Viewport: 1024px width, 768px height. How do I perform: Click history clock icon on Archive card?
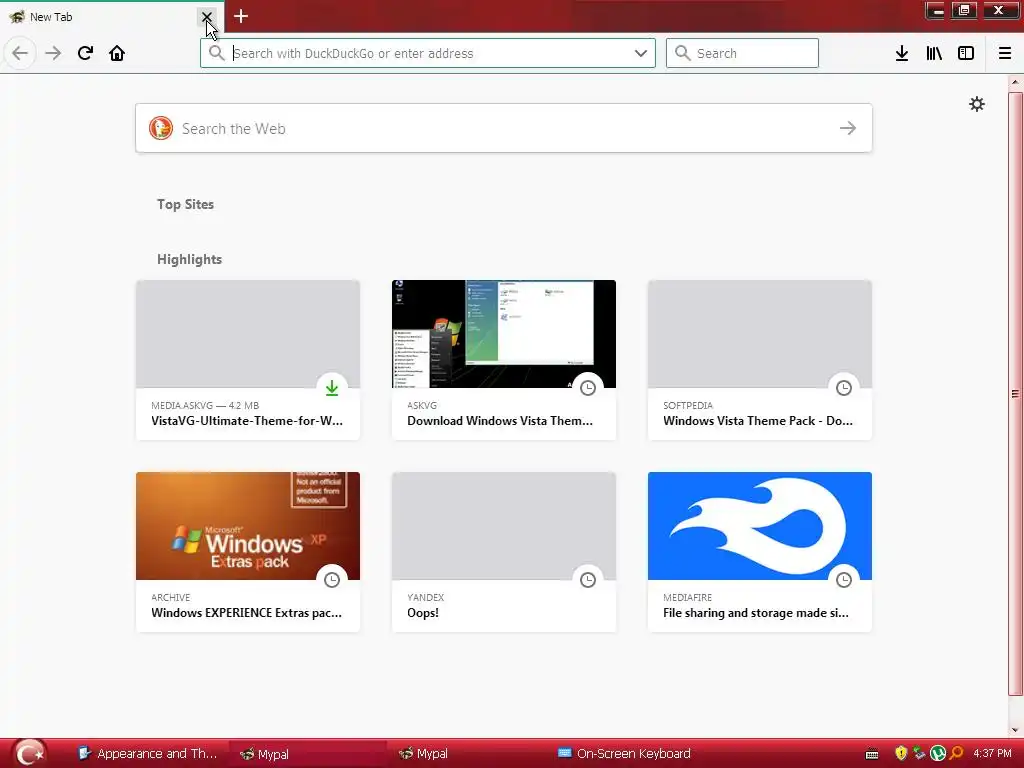click(332, 580)
